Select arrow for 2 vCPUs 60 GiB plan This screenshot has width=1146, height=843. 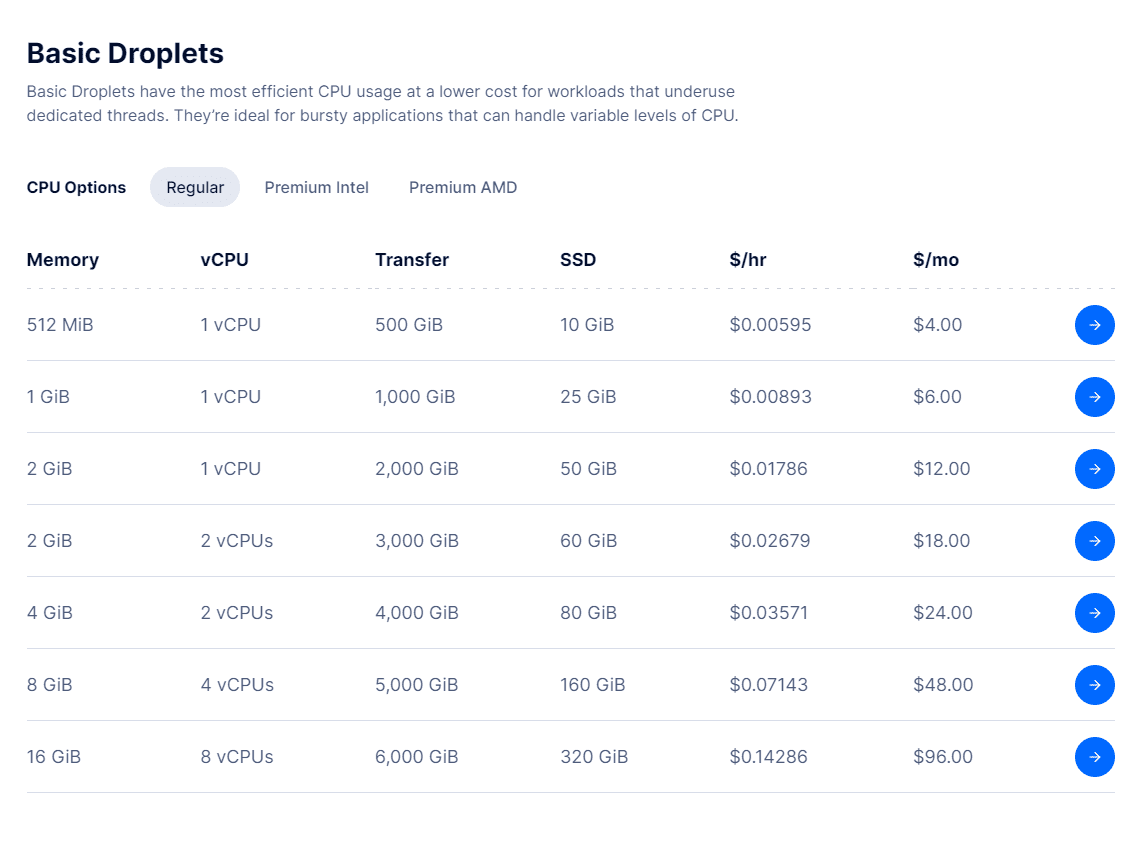pos(1094,541)
